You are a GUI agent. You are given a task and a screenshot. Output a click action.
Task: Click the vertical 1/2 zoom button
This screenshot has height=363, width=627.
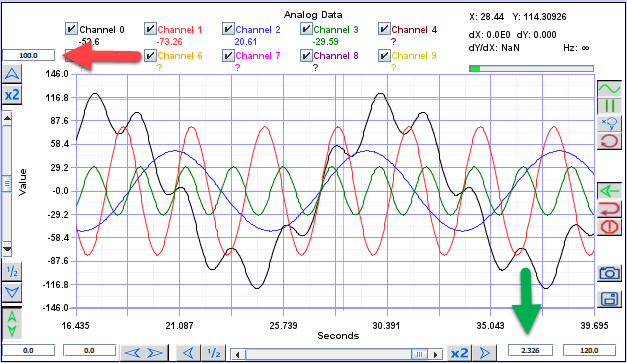click(x=12, y=272)
